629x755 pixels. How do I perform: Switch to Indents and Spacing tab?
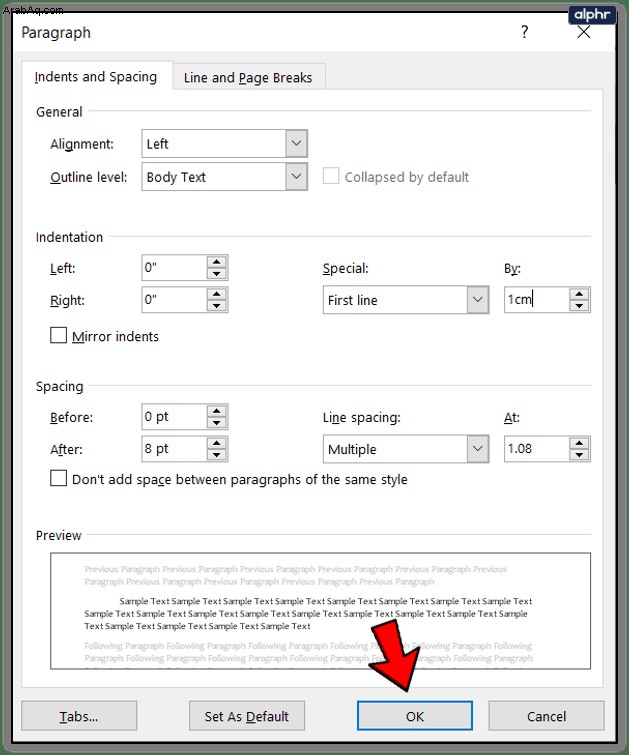click(96, 77)
